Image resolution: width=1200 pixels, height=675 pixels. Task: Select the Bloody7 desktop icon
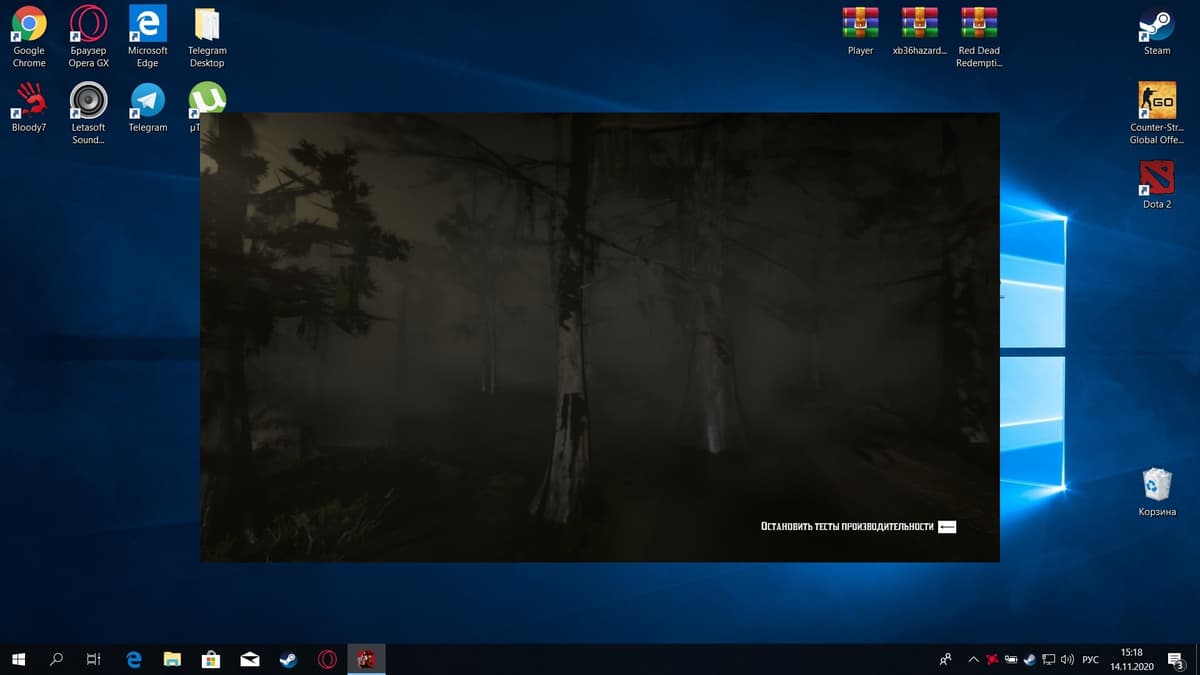click(x=29, y=102)
